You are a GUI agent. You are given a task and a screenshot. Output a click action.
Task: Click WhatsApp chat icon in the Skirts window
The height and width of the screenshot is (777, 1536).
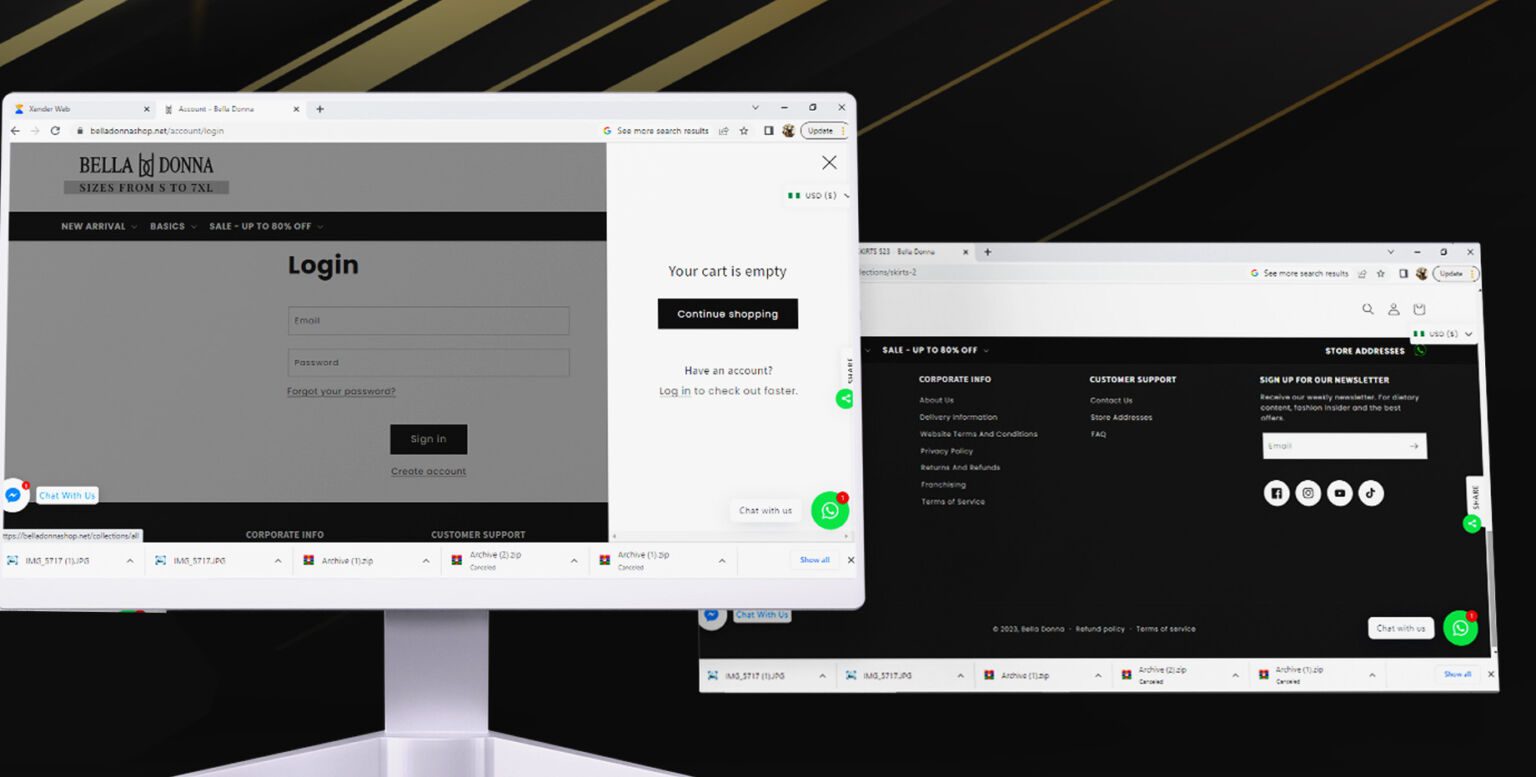click(x=1461, y=628)
